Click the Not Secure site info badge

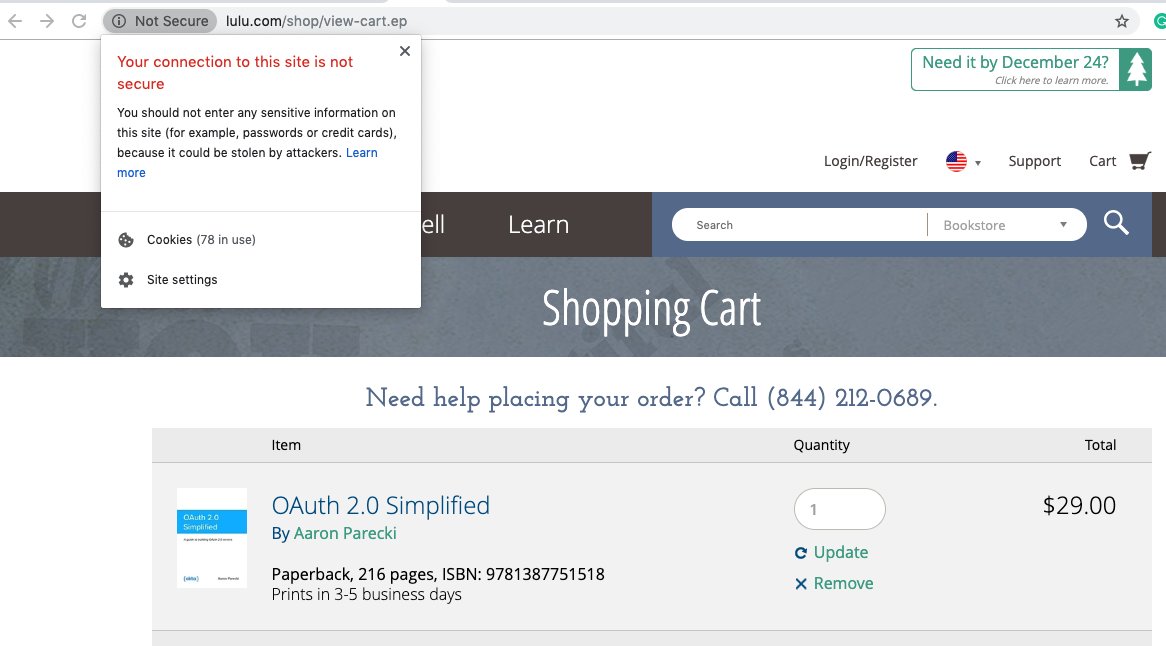tap(160, 21)
